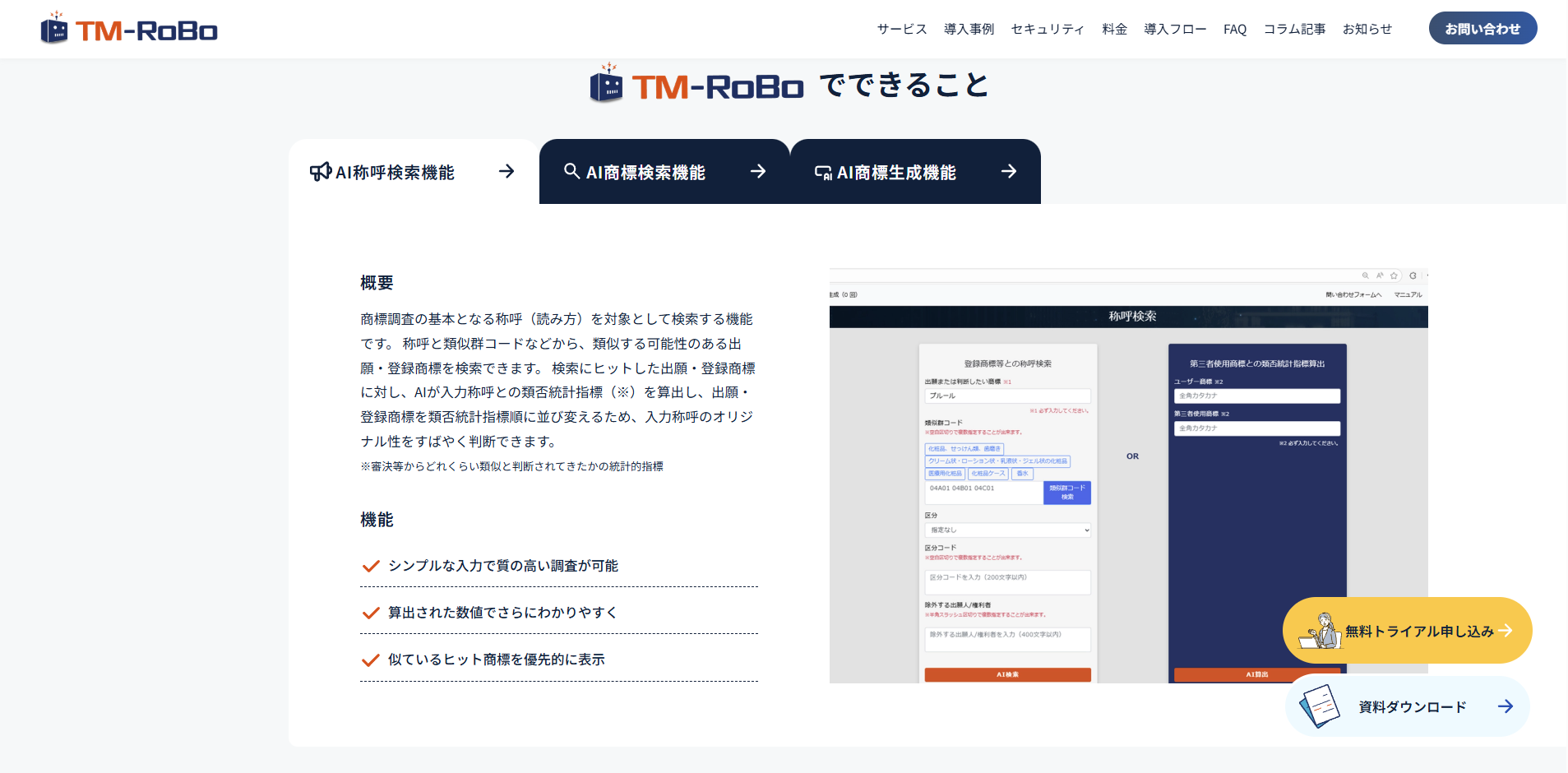
Task: Open the 料金 pricing link
Action: pos(1114,29)
